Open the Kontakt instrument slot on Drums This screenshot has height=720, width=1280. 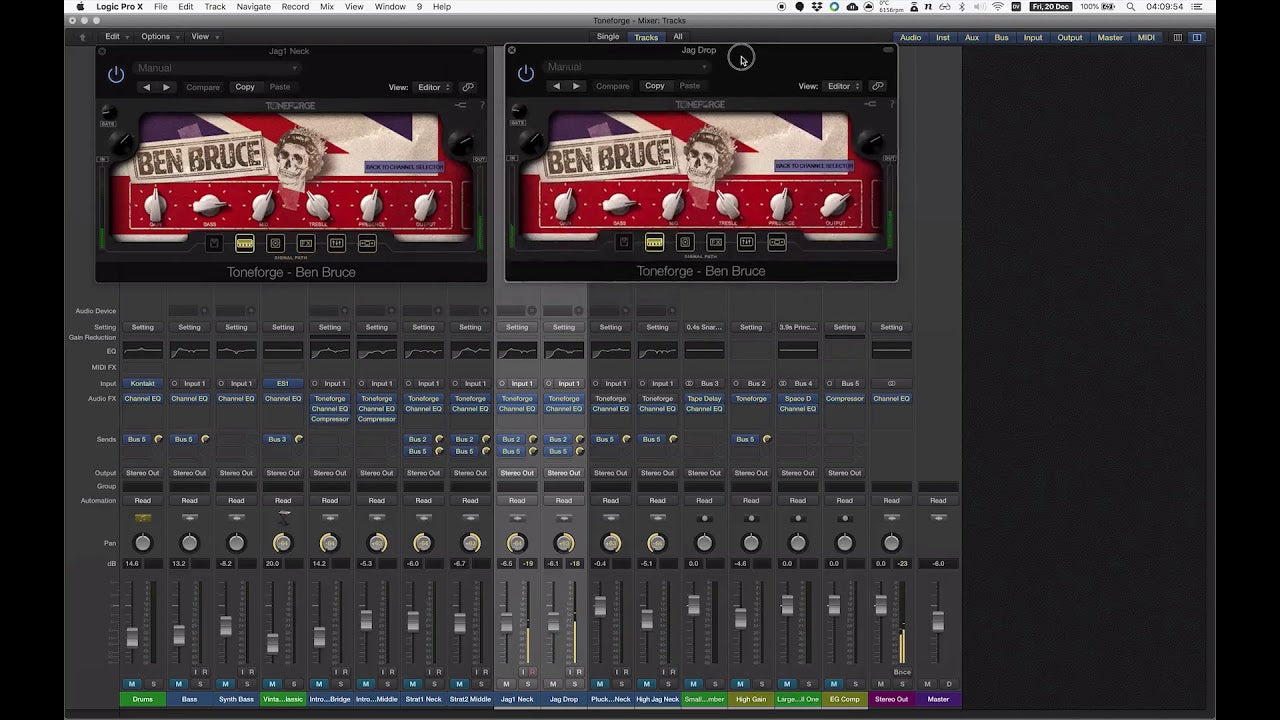pos(143,383)
